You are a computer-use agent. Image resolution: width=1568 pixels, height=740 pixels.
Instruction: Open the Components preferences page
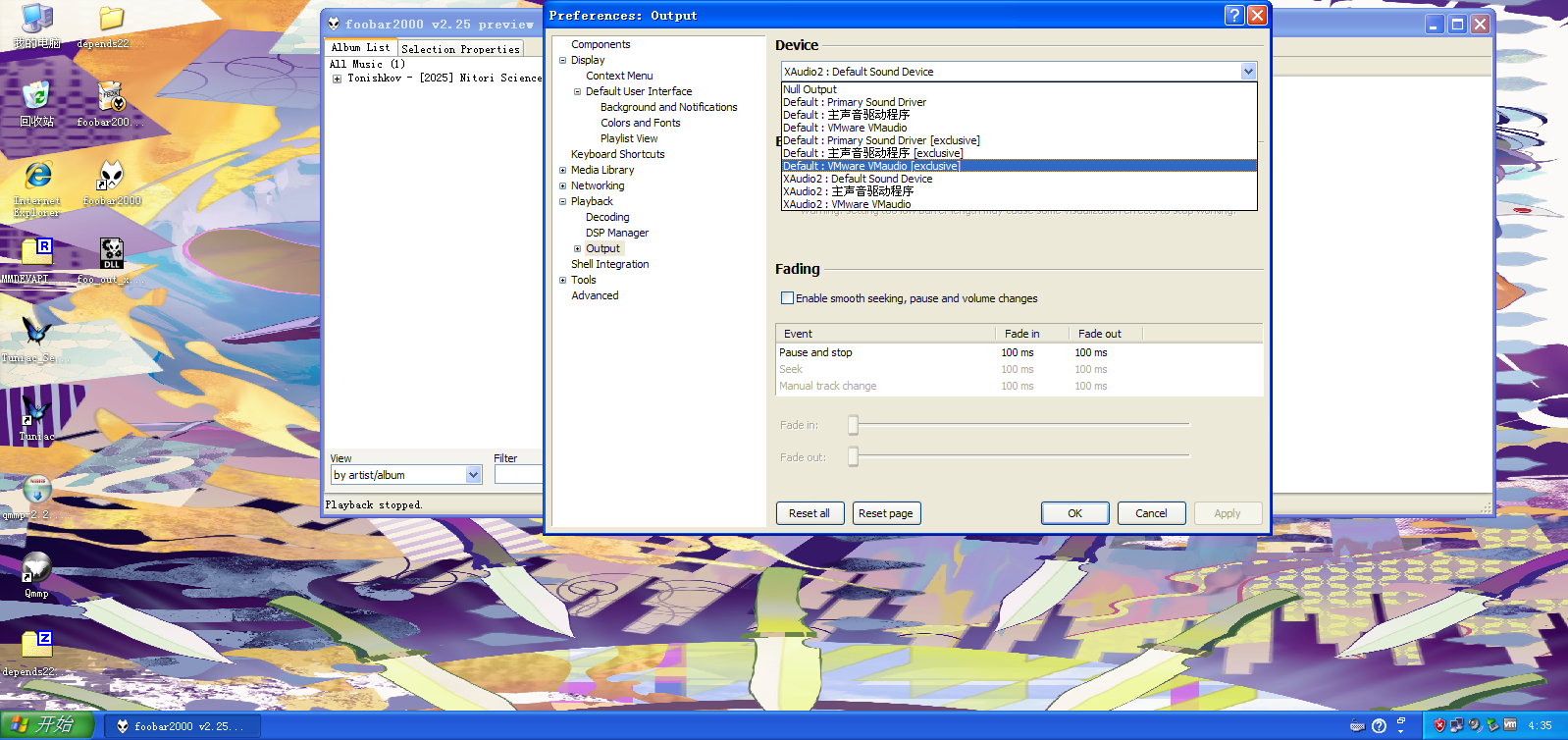601,44
